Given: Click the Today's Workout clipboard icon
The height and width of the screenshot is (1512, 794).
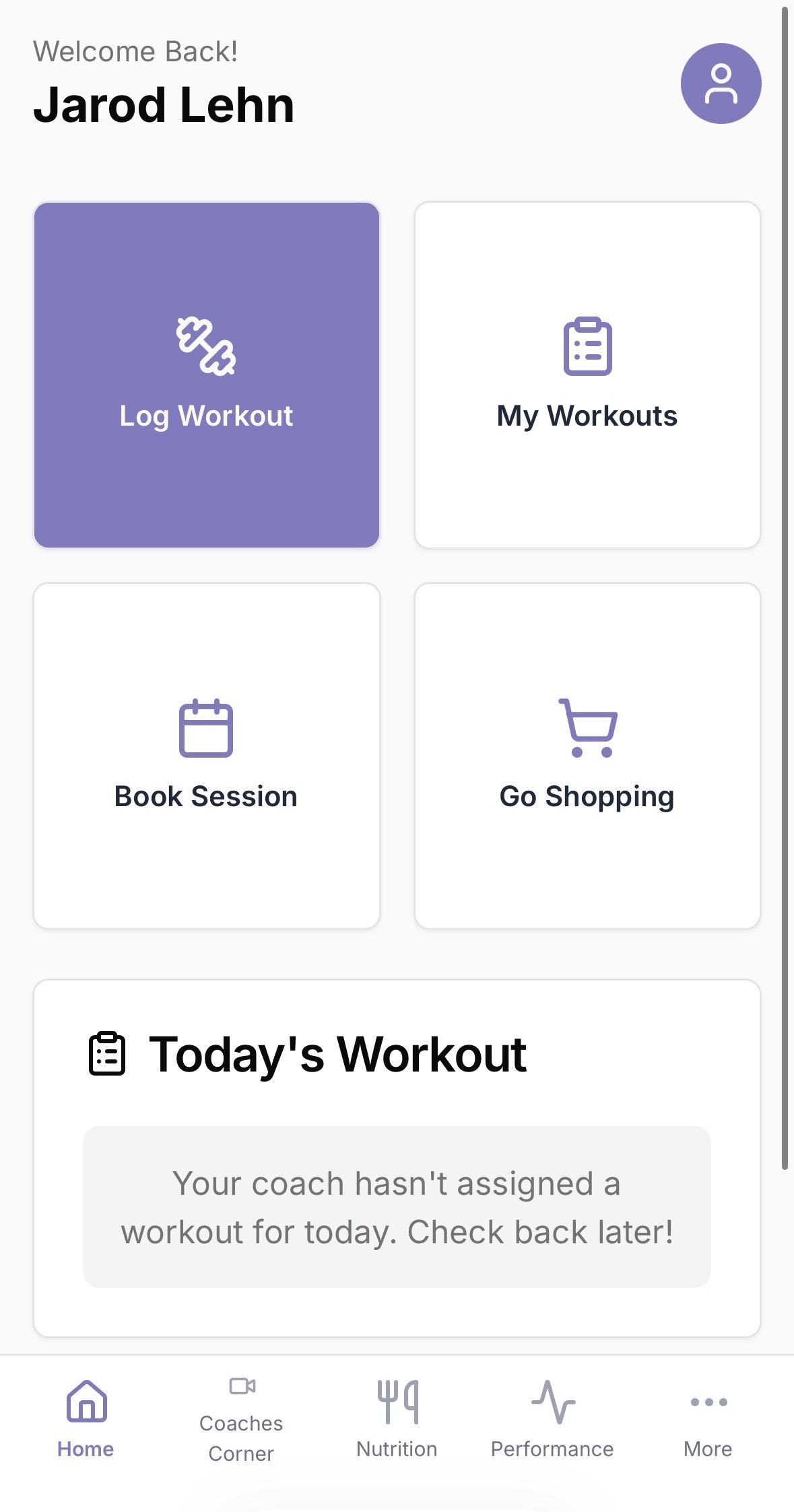Looking at the screenshot, I should pyautogui.click(x=107, y=1054).
